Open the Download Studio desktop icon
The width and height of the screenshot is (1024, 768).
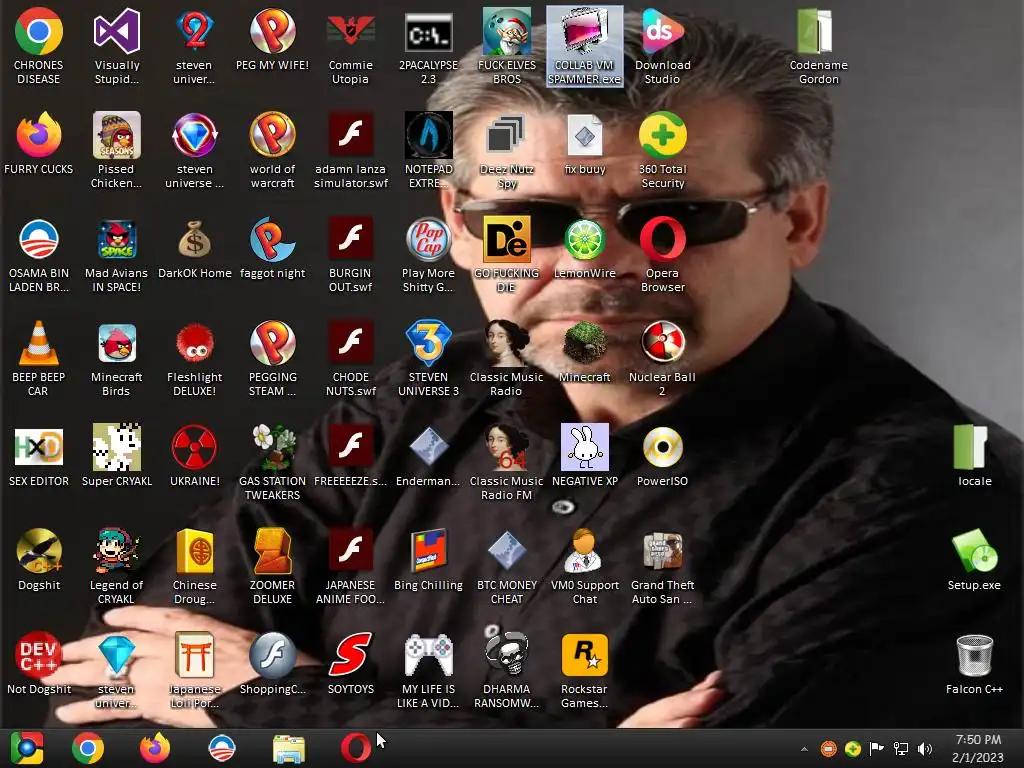(663, 31)
